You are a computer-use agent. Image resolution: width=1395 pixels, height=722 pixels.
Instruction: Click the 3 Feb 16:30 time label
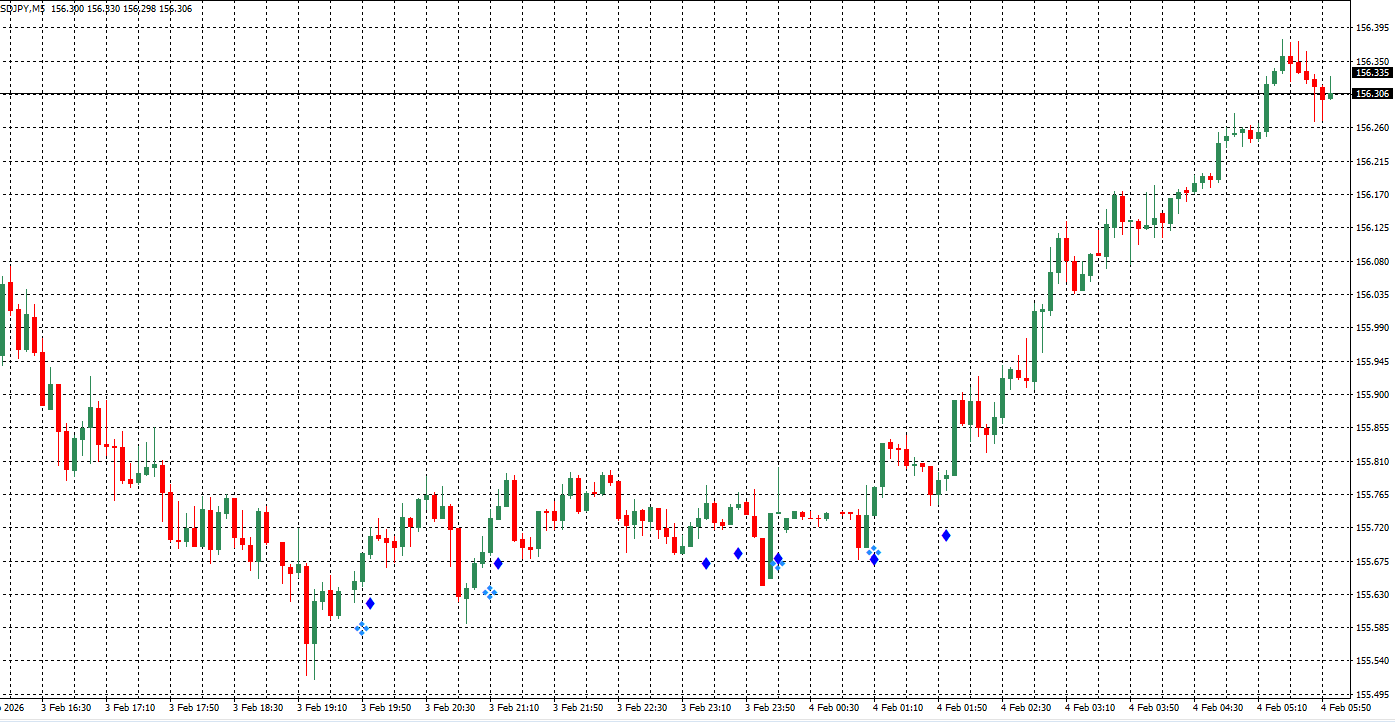[x=66, y=708]
